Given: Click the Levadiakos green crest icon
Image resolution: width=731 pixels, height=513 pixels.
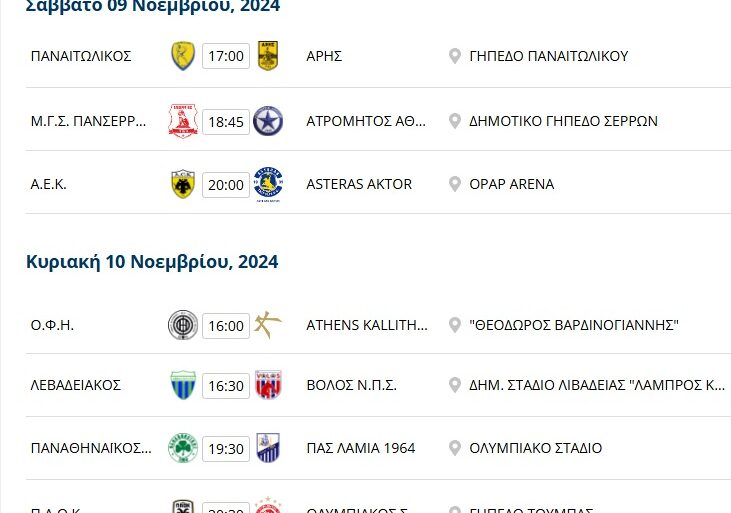Looking at the screenshot, I should tap(183, 385).
